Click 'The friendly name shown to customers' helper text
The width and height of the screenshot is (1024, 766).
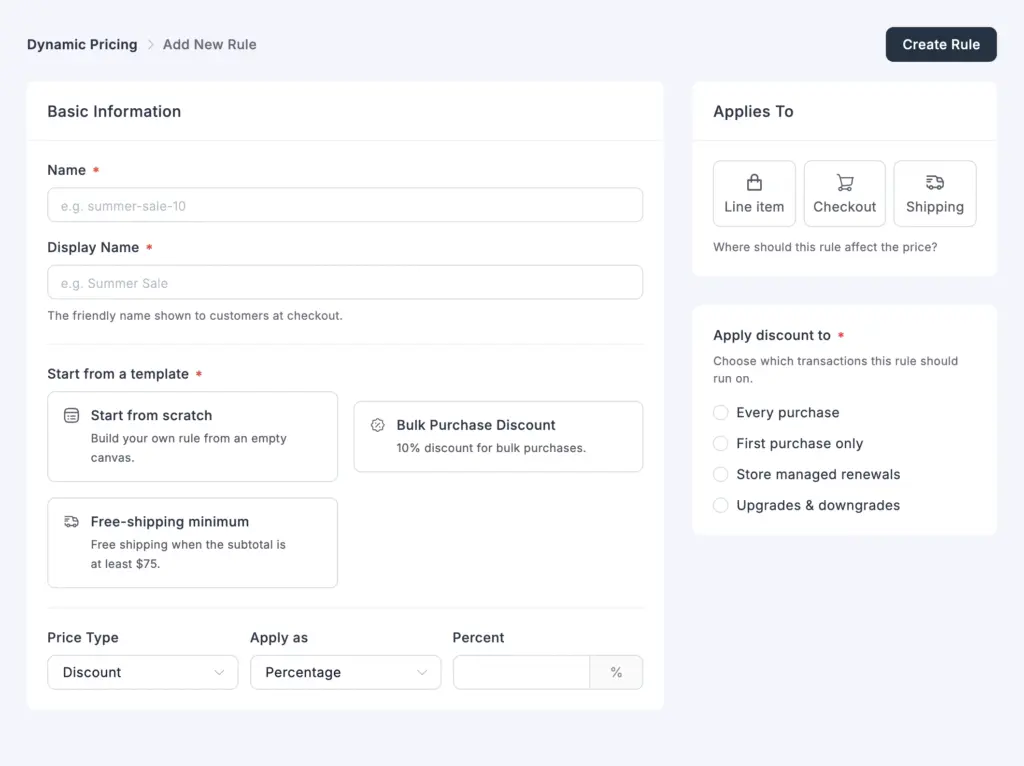click(x=195, y=315)
